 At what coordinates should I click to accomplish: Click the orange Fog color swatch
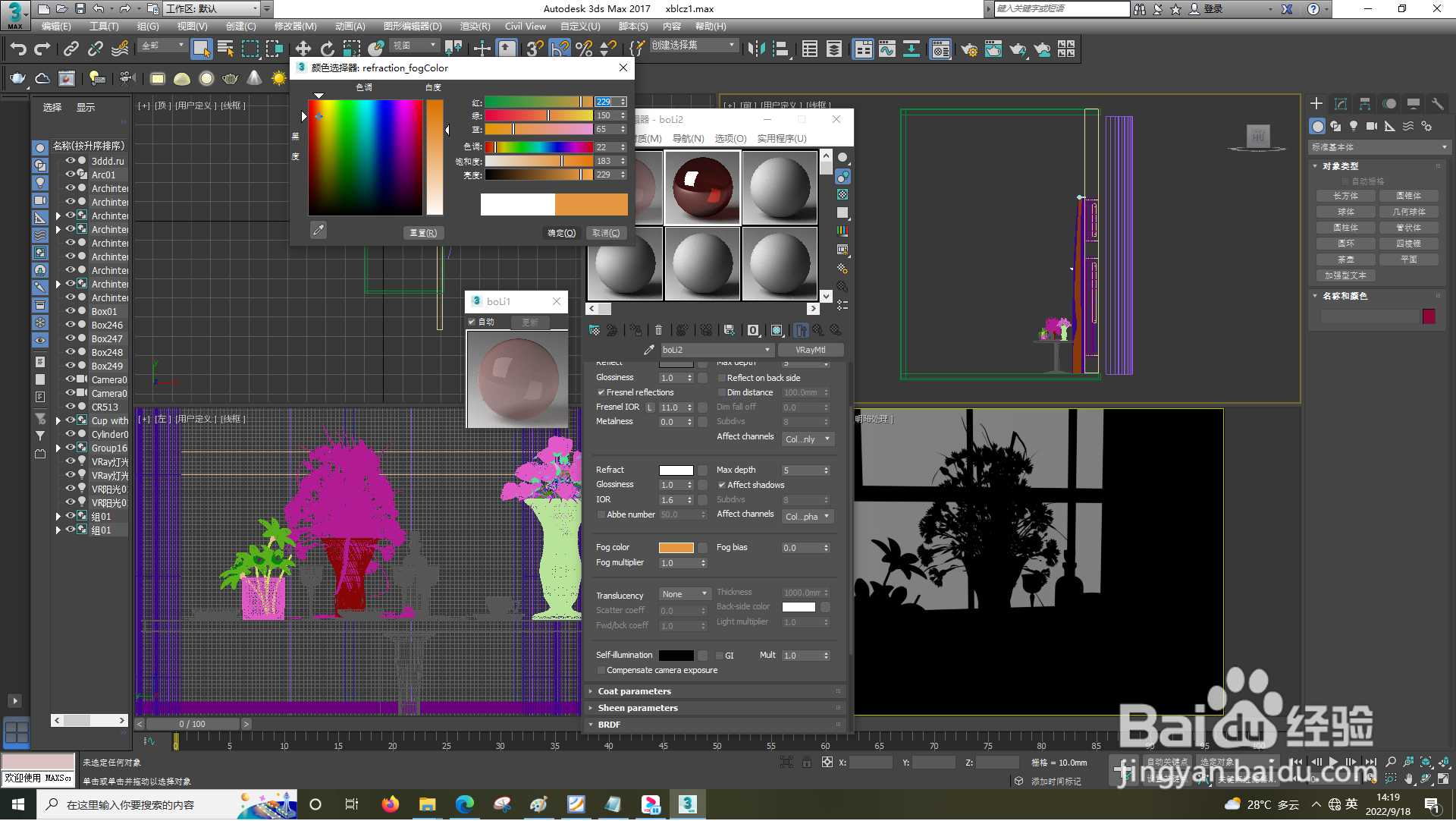tap(676, 548)
